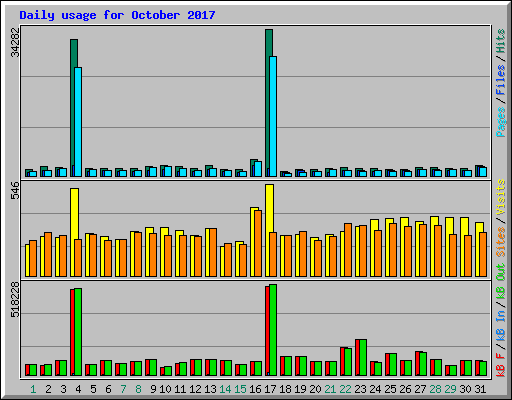
Task: Click the green kB Out bar on day 22
Action: 348,362
